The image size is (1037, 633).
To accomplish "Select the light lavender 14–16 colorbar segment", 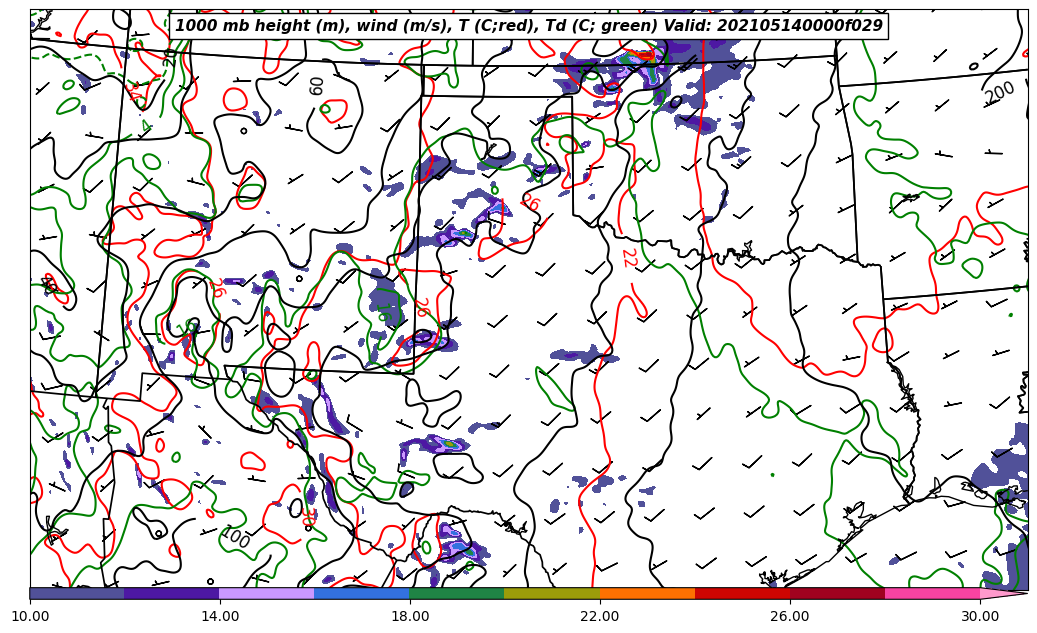I will [x=267, y=593].
